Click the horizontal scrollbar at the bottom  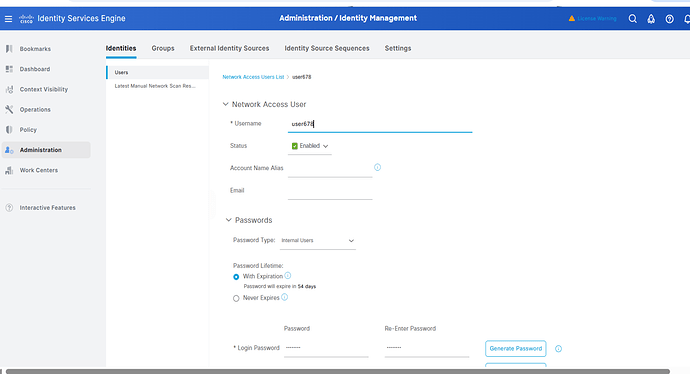338,372
